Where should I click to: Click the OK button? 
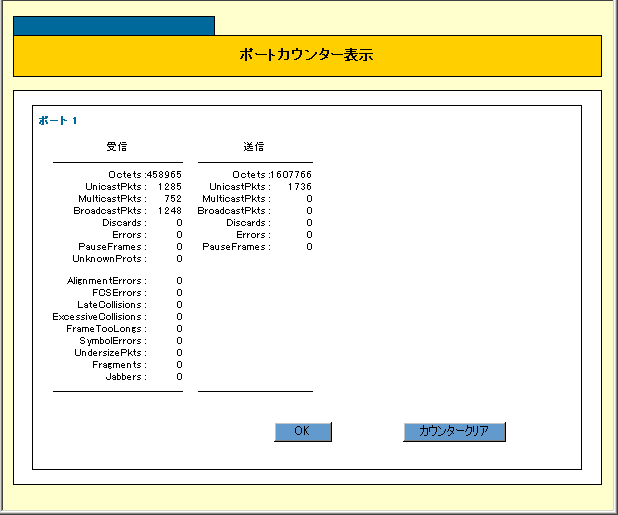[302, 431]
